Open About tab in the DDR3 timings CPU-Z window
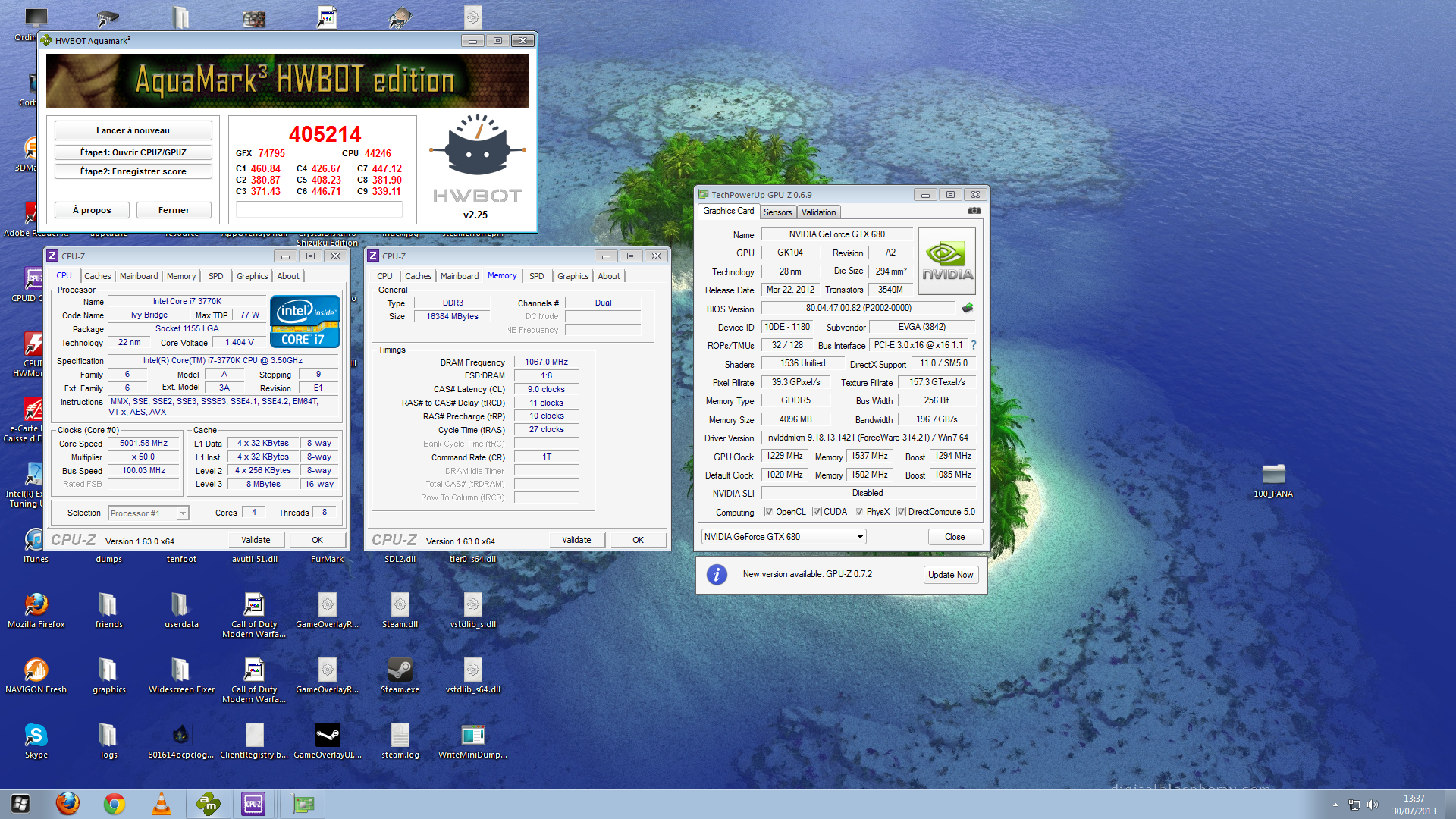This screenshot has width=1456, height=819. (x=609, y=276)
